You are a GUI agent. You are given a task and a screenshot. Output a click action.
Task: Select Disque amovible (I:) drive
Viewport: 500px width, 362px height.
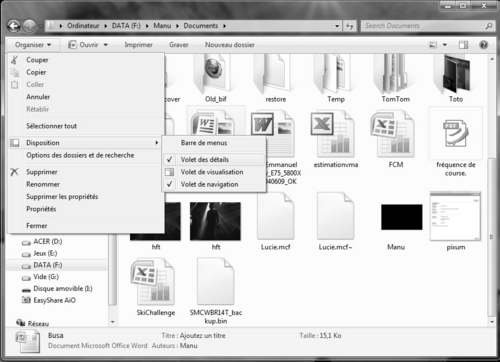tap(63, 289)
